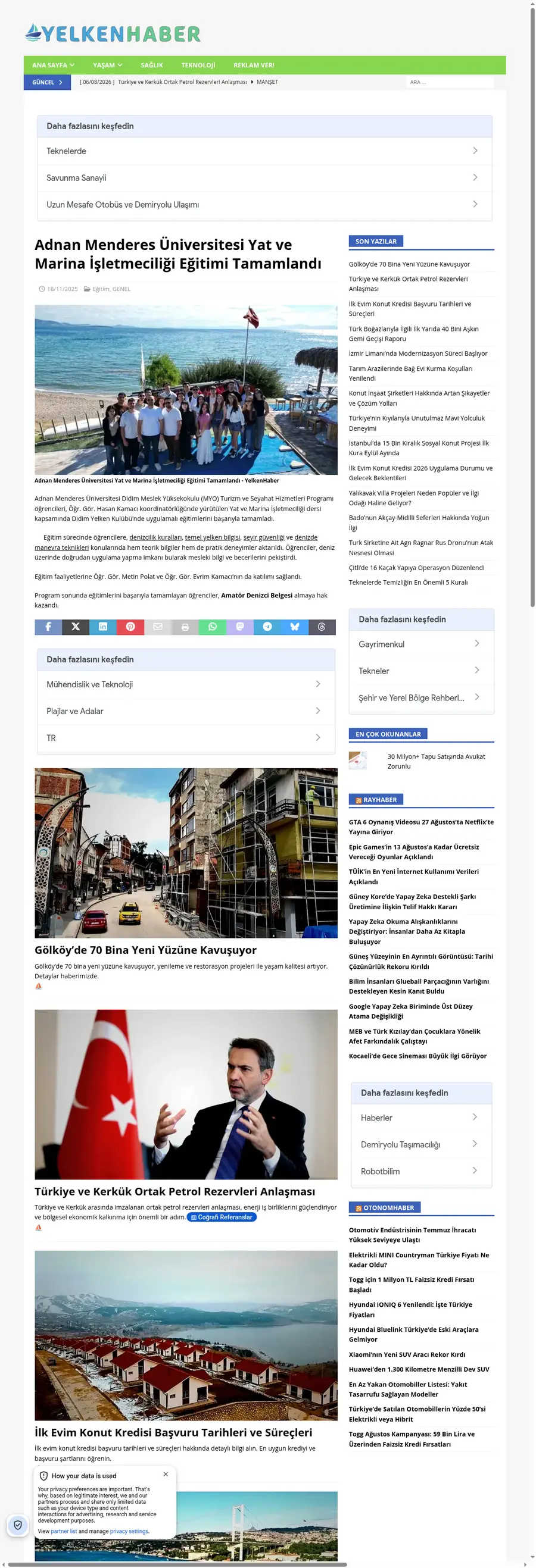
Task: Open ANA SAYFA menu dropdown
Action: 54,65
